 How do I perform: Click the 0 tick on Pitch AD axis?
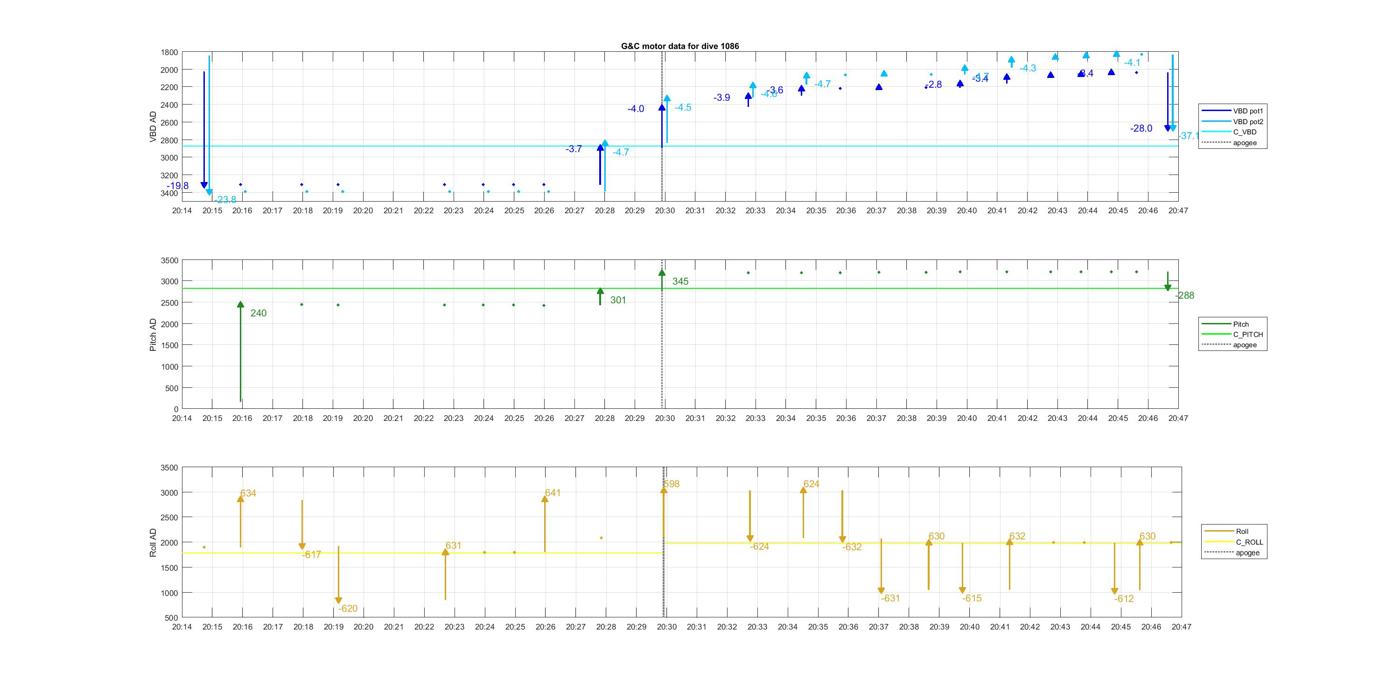point(176,409)
